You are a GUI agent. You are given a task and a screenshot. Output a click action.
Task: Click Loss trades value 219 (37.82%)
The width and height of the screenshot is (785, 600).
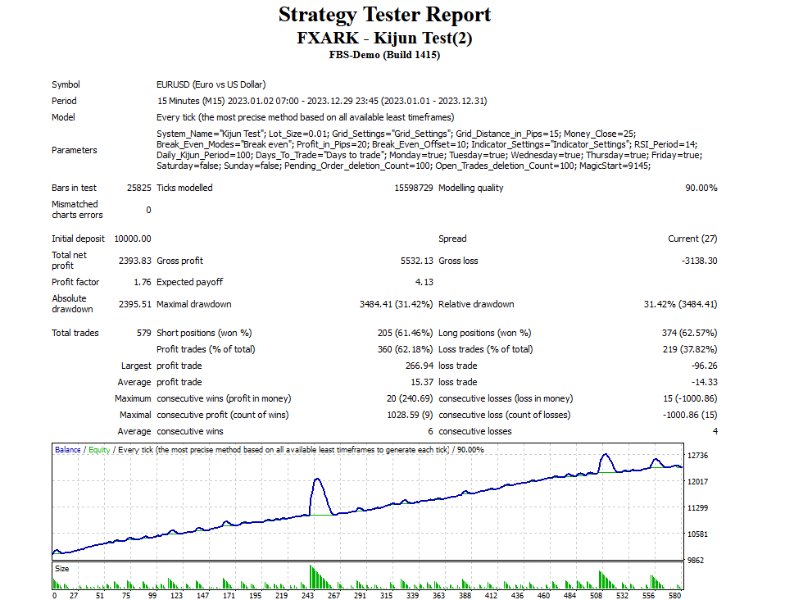[x=689, y=349]
